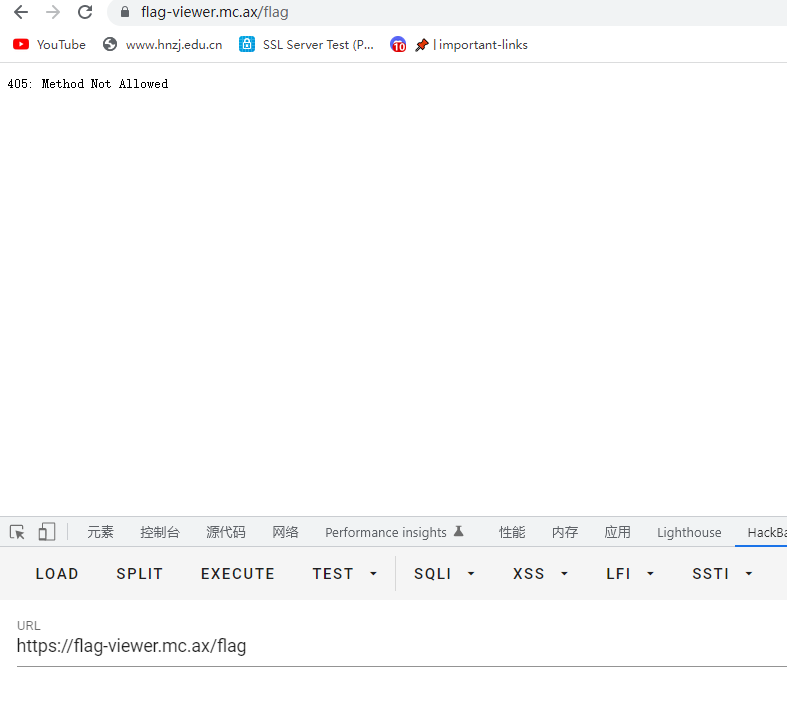This screenshot has width=787, height=702.
Task: Go back to the previous page
Action: coord(21,12)
